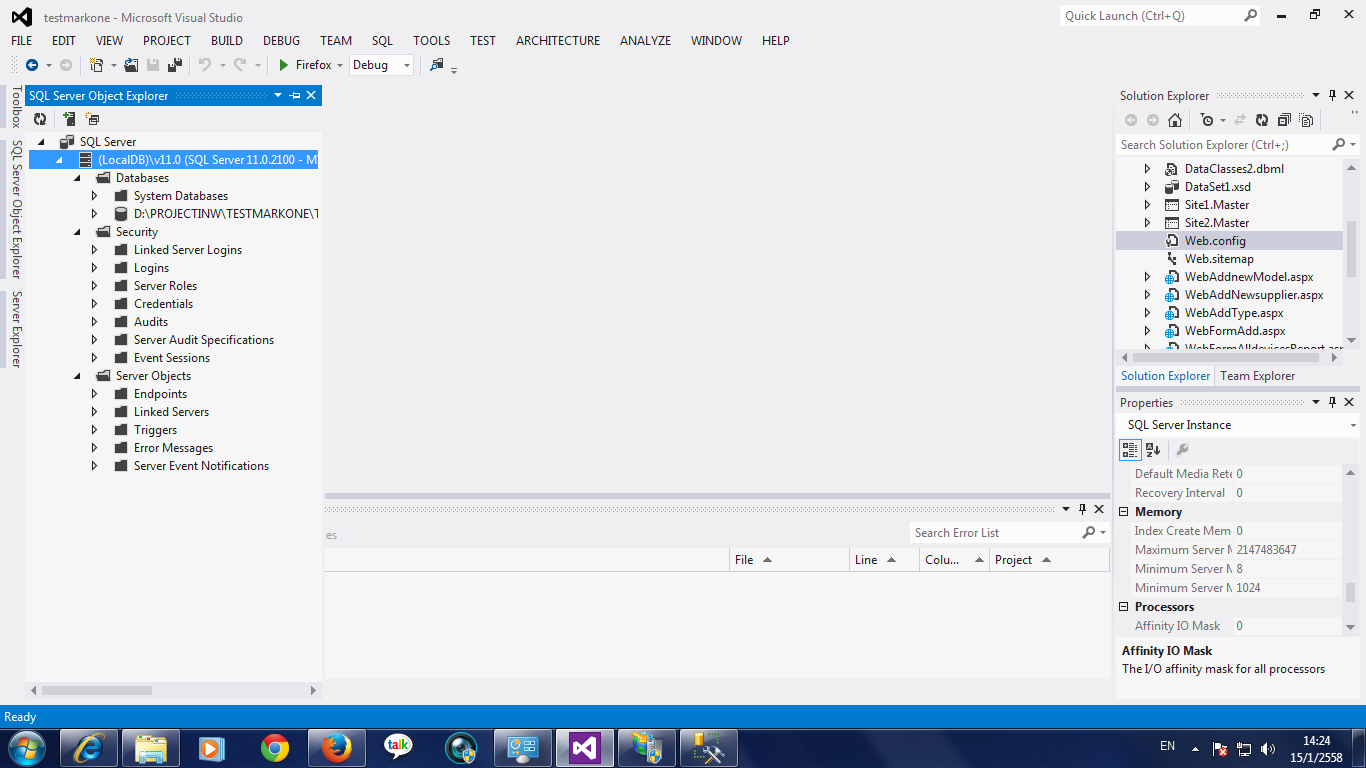
Task: Select the (LocalDB)\v11.0 server node
Action: click(173, 160)
